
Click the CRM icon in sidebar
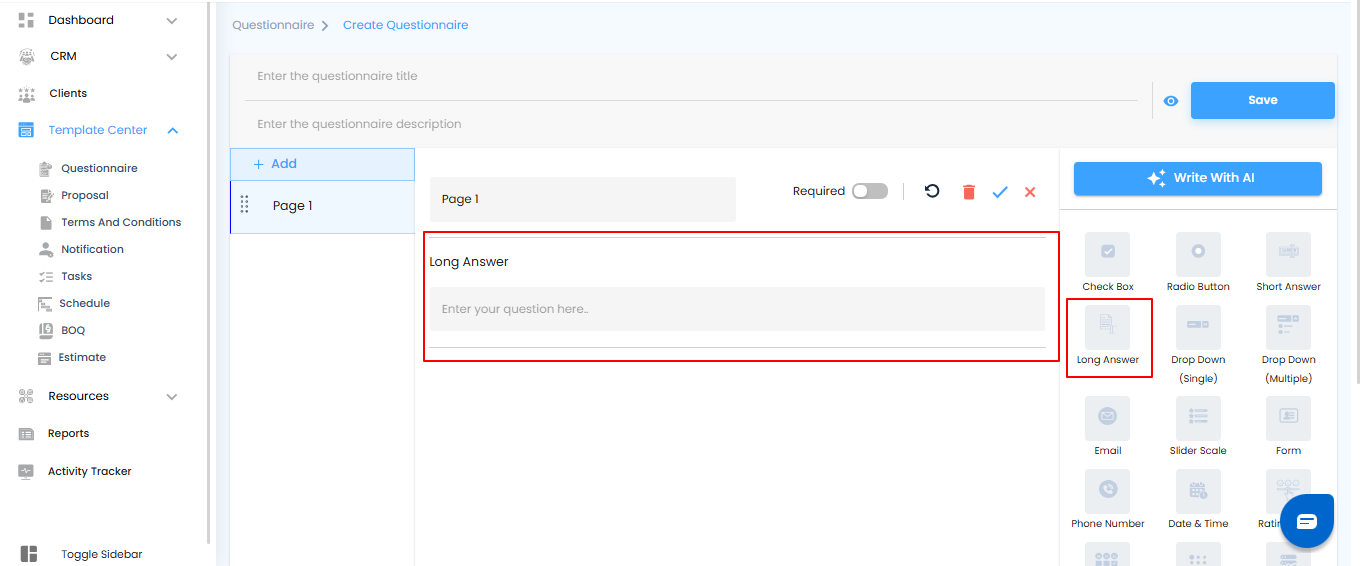(27, 57)
